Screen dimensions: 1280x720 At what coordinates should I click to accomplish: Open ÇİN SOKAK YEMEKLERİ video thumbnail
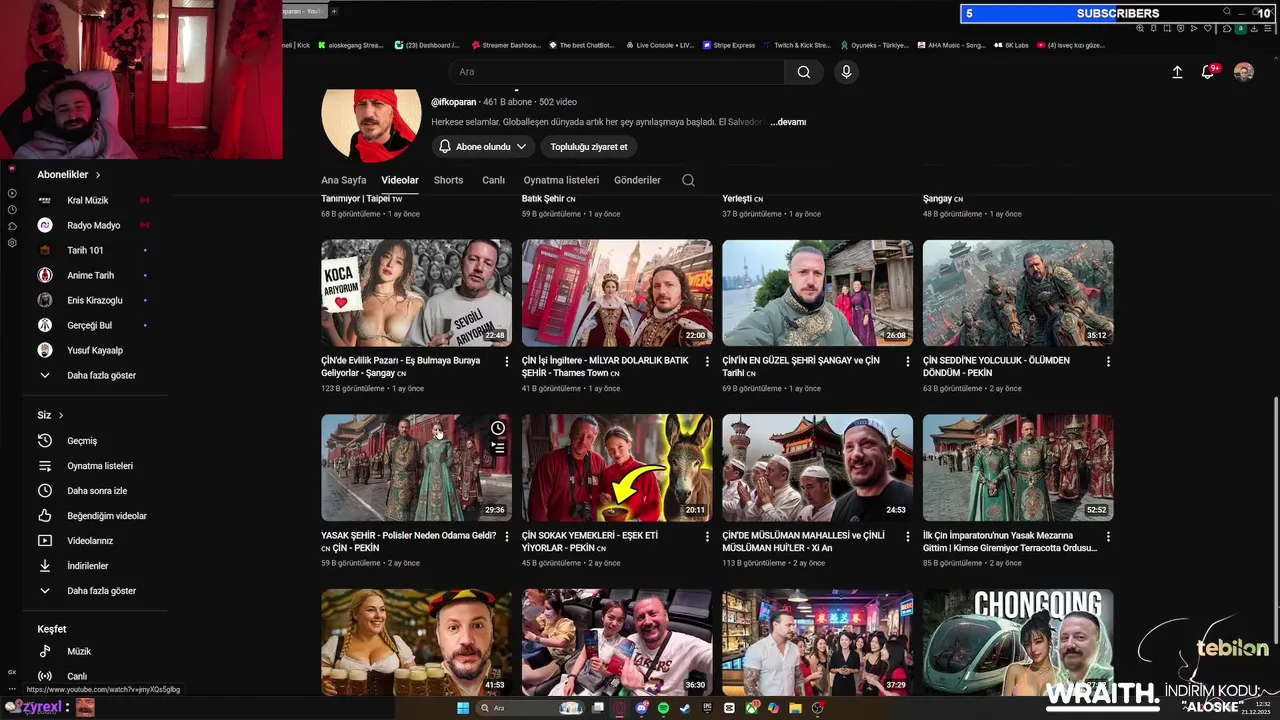coord(617,468)
